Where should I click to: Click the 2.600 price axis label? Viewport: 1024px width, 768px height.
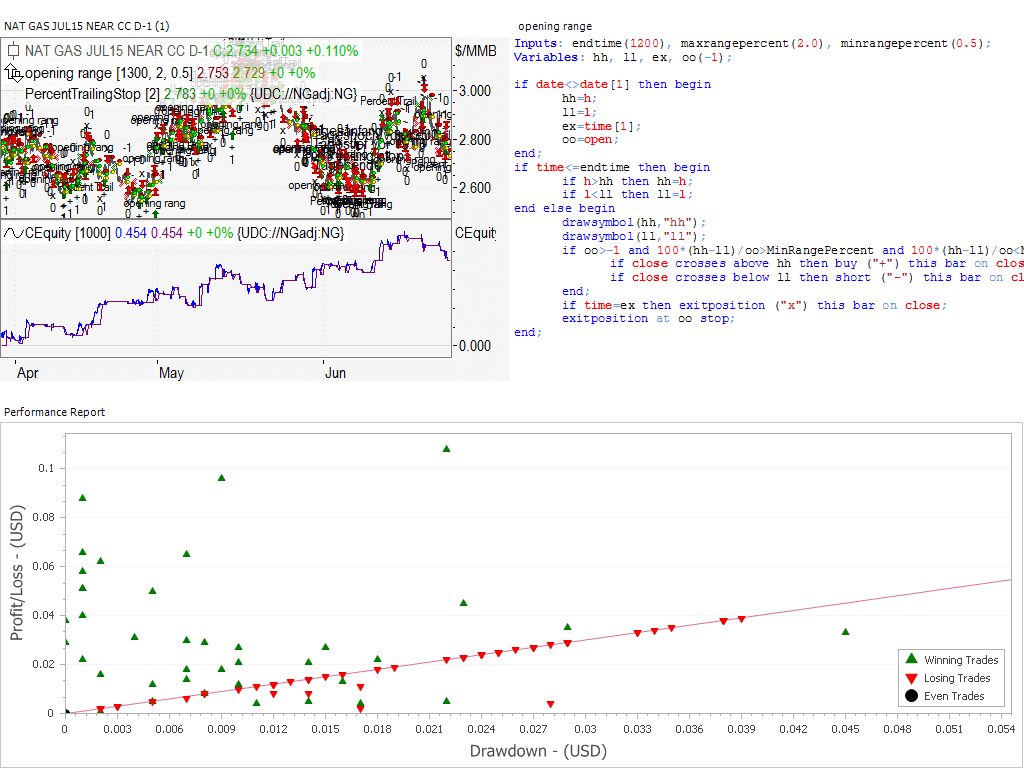[x=475, y=188]
